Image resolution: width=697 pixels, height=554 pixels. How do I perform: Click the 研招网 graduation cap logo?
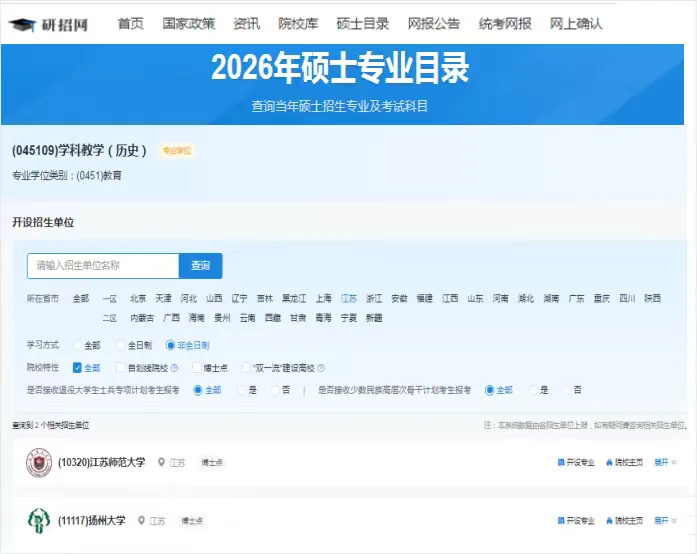22,24
